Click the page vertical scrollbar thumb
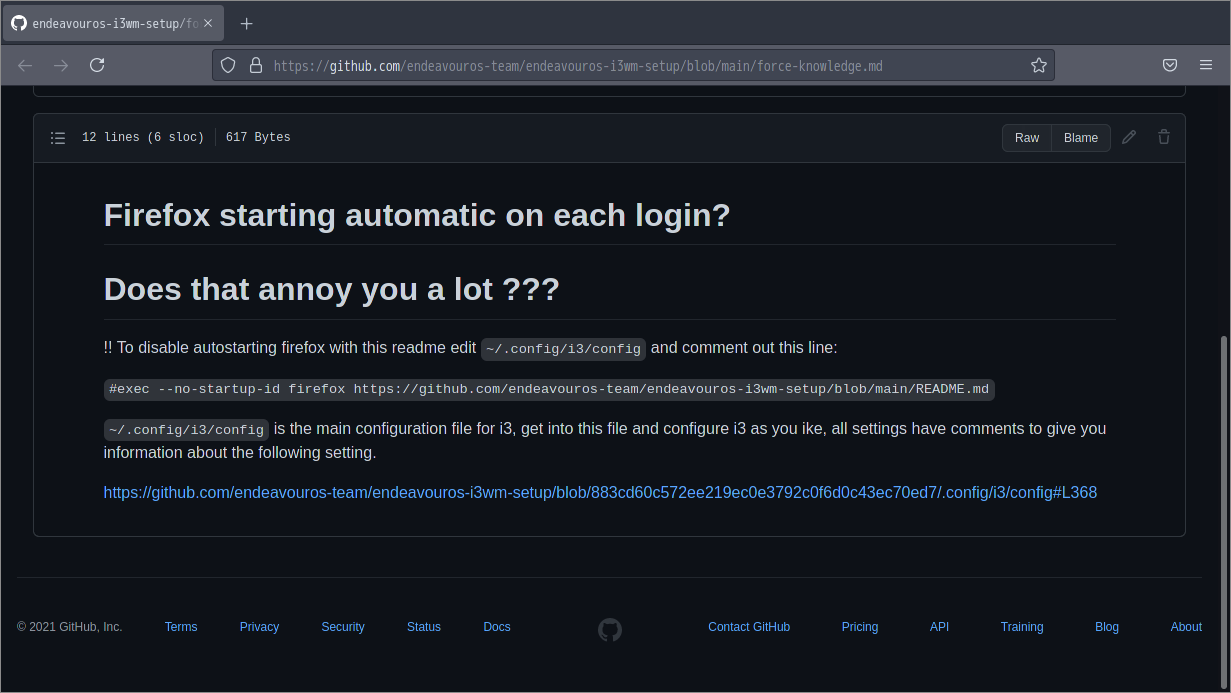The image size is (1231, 693). click(1225, 511)
